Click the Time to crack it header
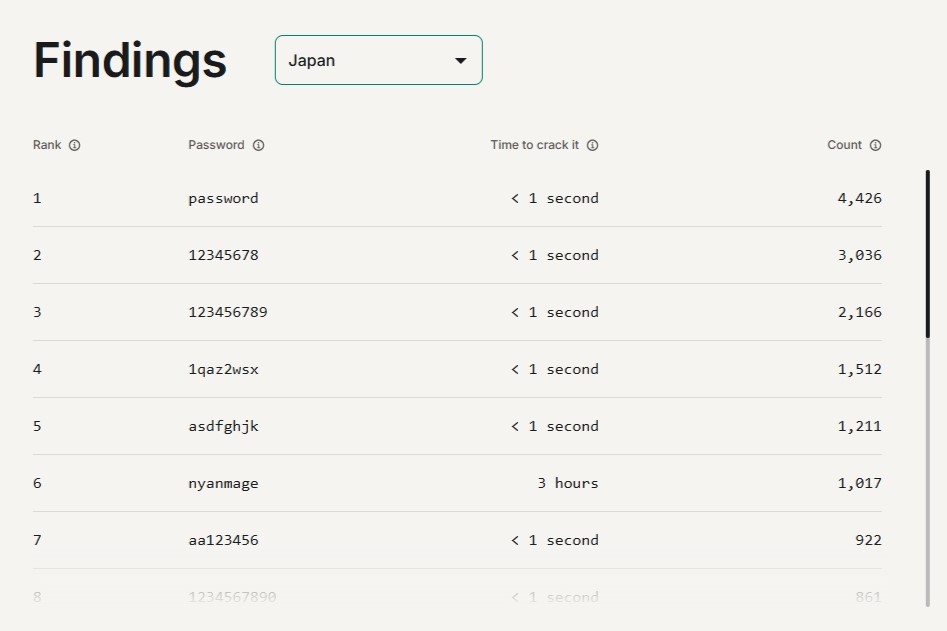947x631 pixels. [x=534, y=145]
